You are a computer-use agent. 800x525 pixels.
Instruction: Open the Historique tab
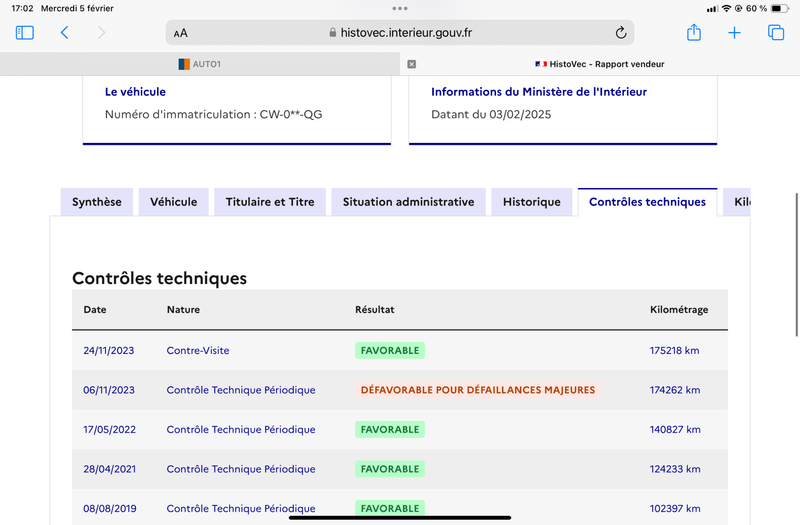click(532, 202)
